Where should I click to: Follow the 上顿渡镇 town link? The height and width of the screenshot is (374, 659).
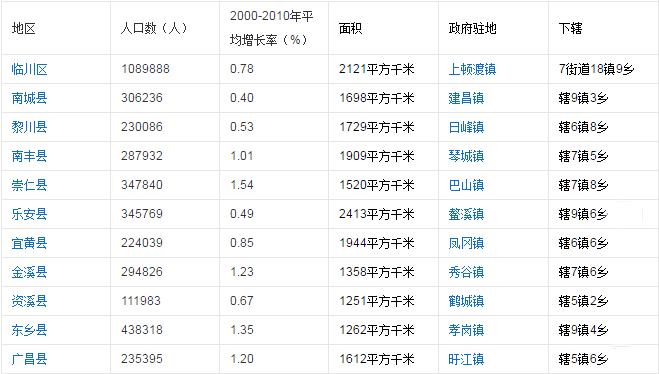(472, 69)
